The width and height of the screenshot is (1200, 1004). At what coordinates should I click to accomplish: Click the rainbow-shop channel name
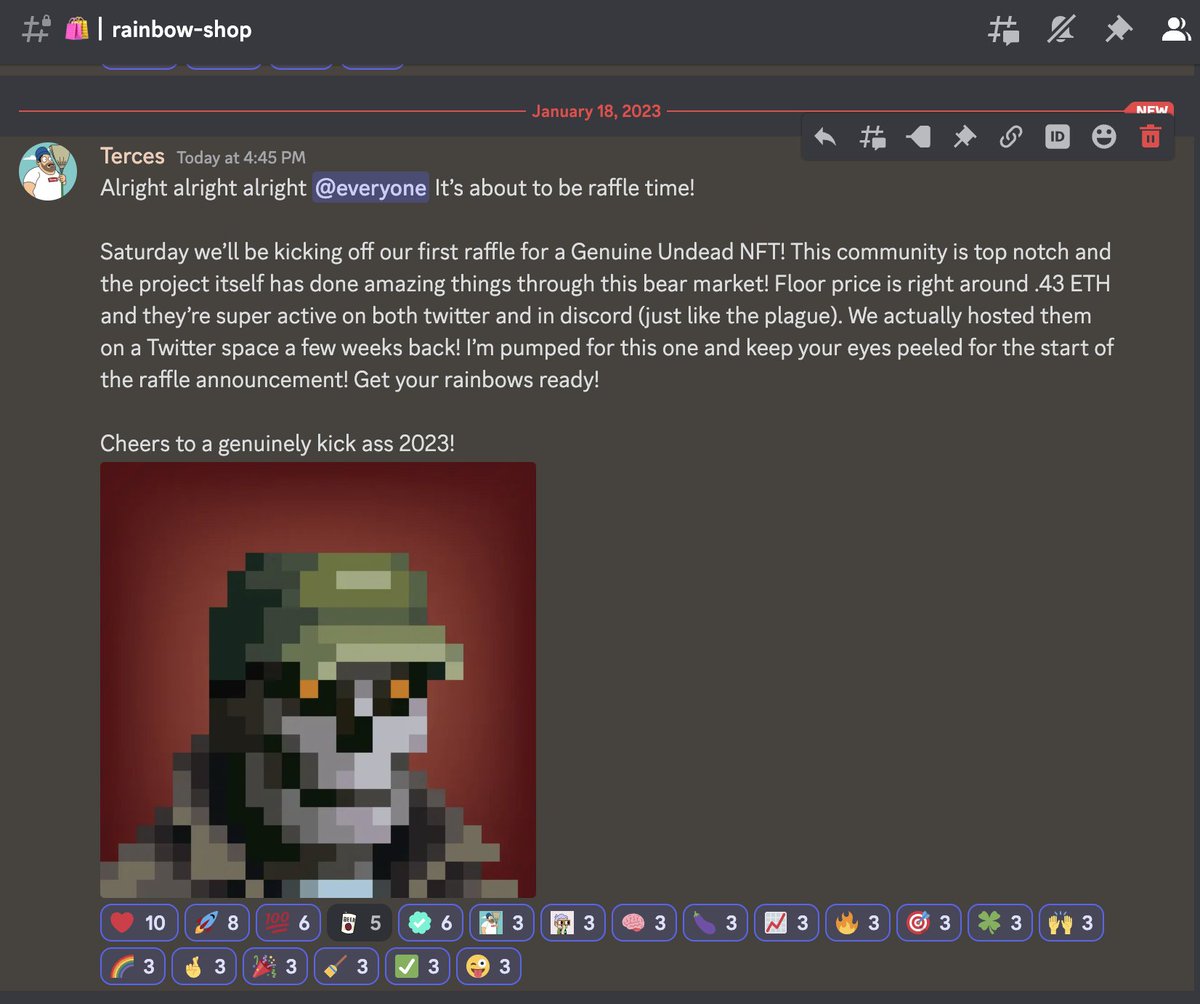(x=181, y=30)
